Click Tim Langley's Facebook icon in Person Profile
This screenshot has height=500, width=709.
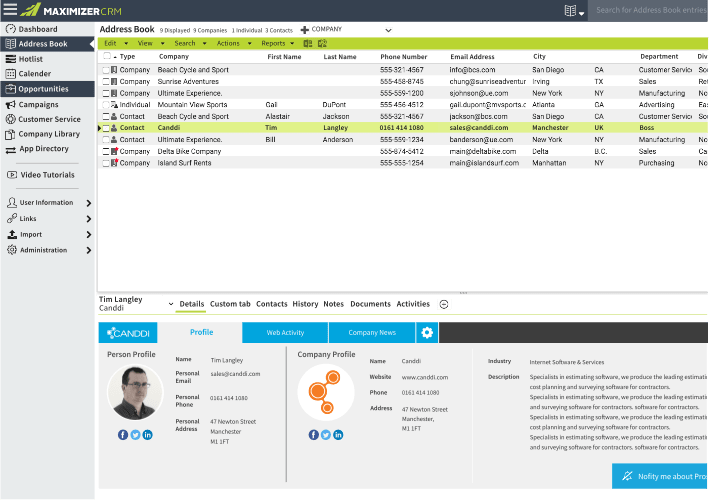pos(123,435)
